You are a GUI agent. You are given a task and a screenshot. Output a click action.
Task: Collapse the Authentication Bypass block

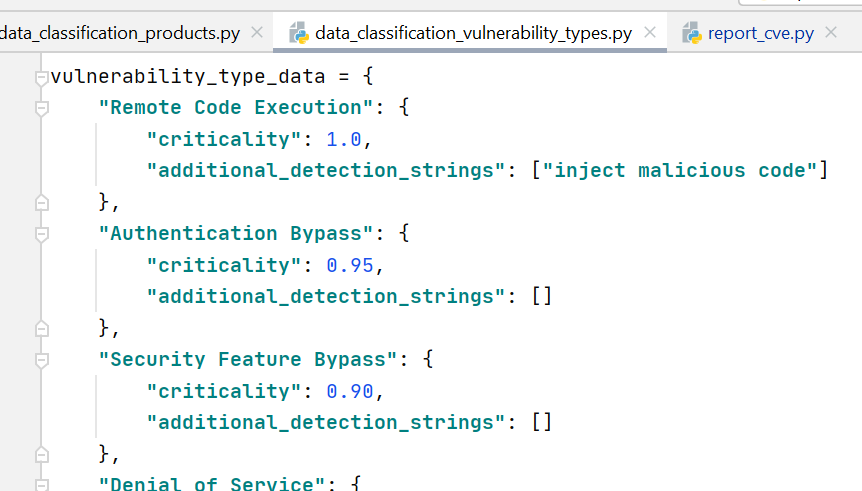(x=42, y=234)
